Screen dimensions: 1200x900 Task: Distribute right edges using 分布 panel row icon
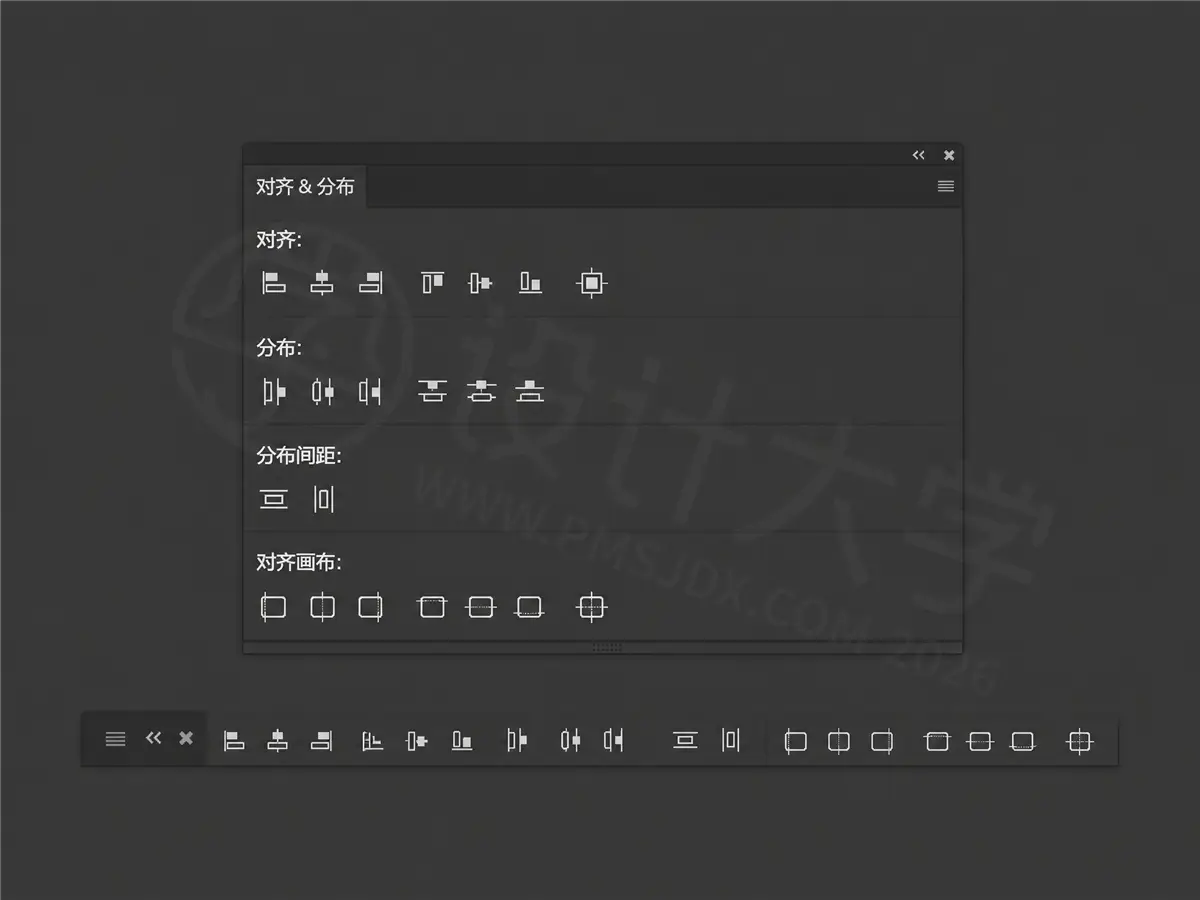371,392
